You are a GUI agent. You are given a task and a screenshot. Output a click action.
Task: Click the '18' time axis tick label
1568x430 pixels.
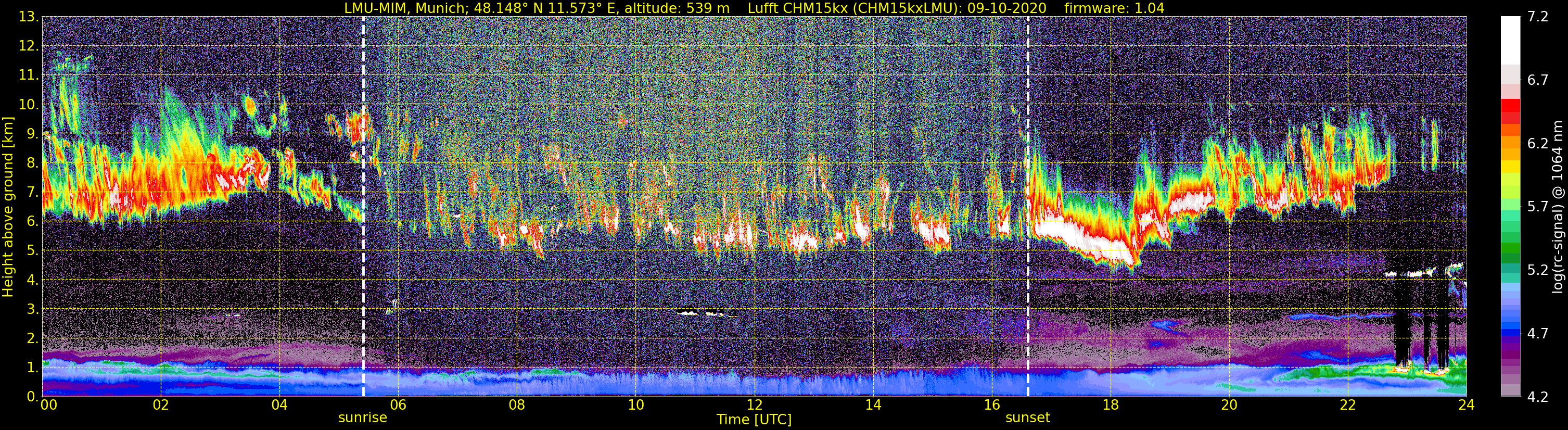click(1110, 405)
